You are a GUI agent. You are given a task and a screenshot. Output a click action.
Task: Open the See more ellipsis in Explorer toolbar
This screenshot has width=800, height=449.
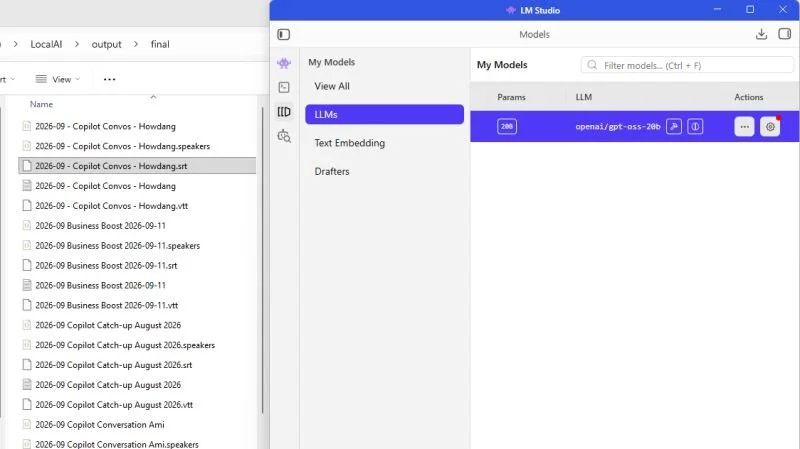point(109,79)
